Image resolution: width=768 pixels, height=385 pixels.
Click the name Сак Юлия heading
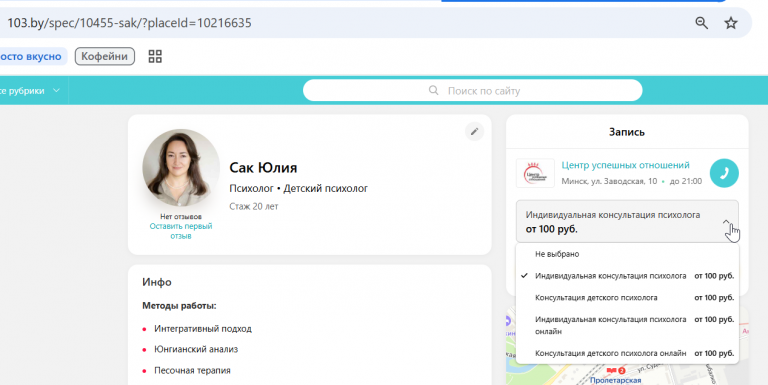tap(263, 168)
